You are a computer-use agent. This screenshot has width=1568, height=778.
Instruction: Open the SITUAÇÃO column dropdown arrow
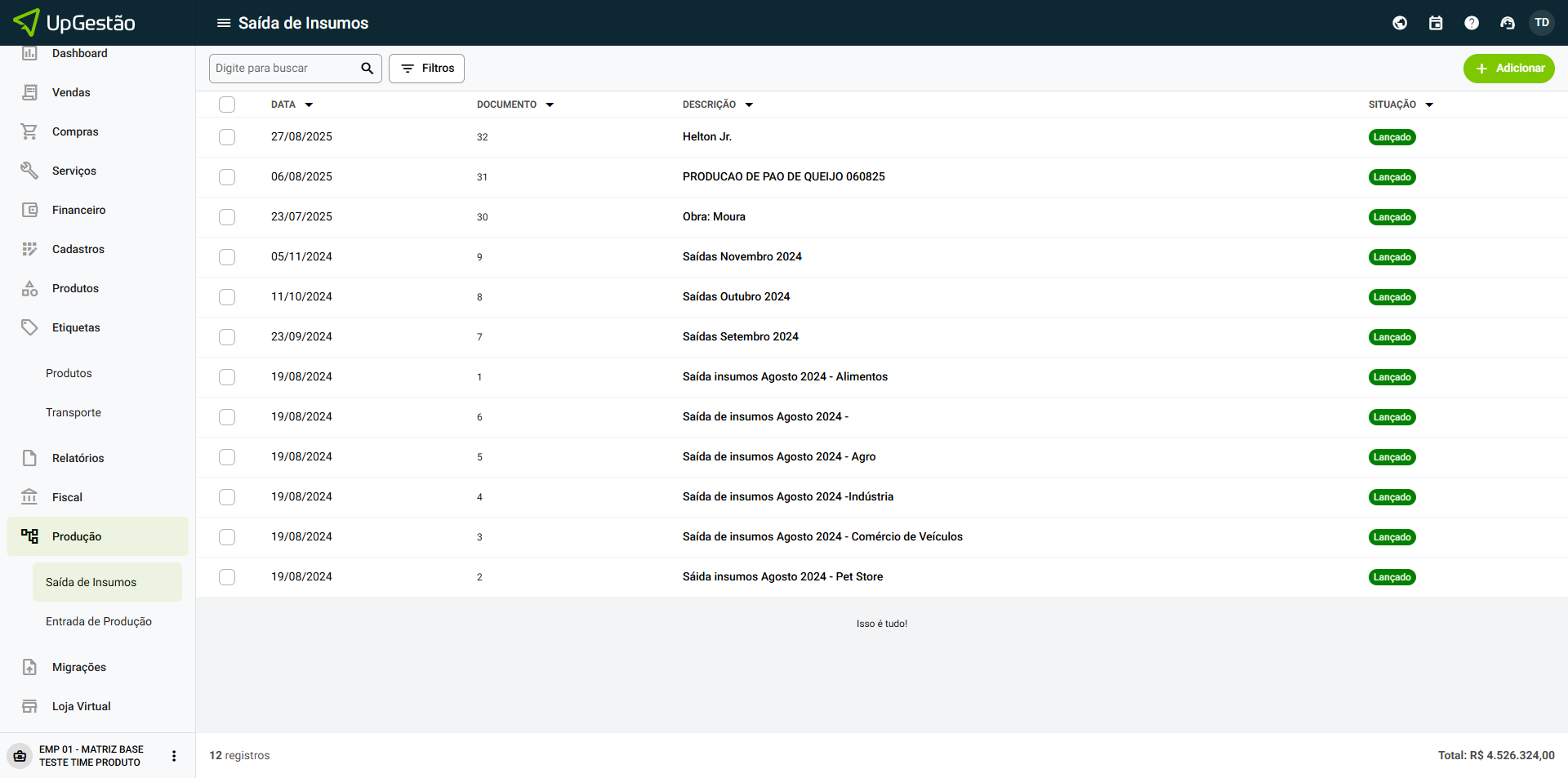[x=1429, y=105]
